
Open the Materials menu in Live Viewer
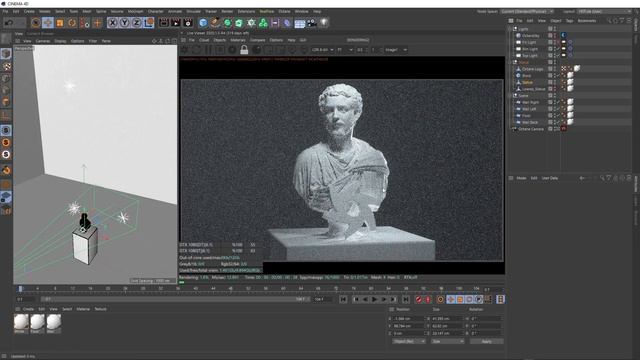click(x=238, y=40)
